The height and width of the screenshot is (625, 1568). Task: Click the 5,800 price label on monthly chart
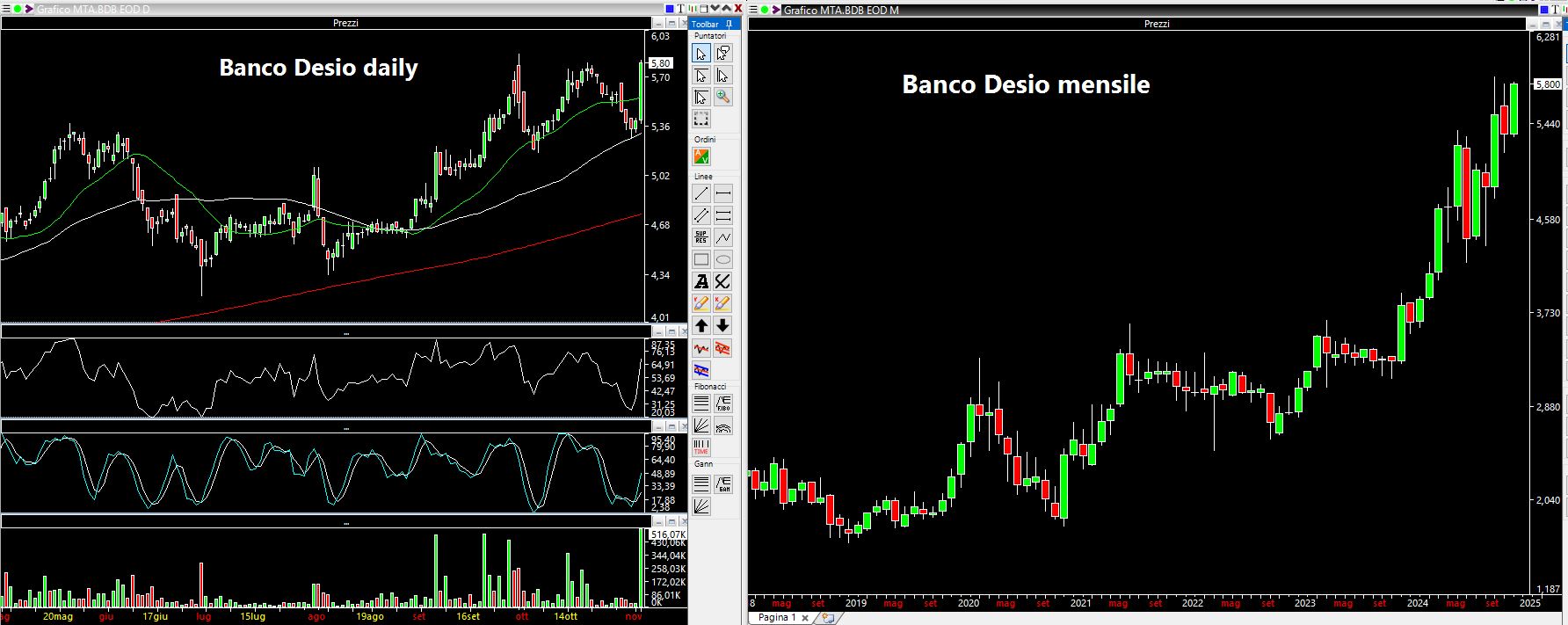tap(1547, 84)
